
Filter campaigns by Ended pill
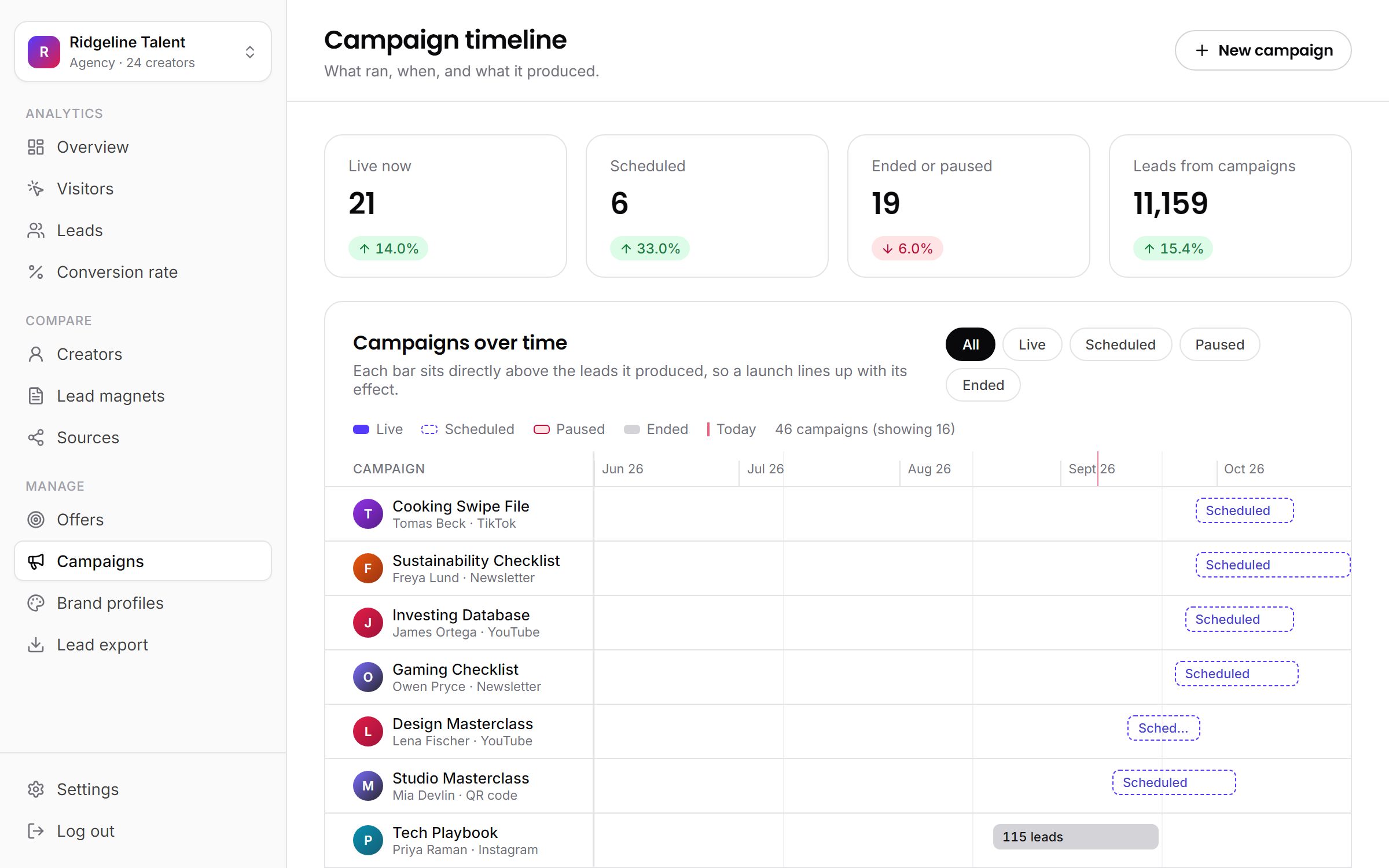click(x=983, y=385)
